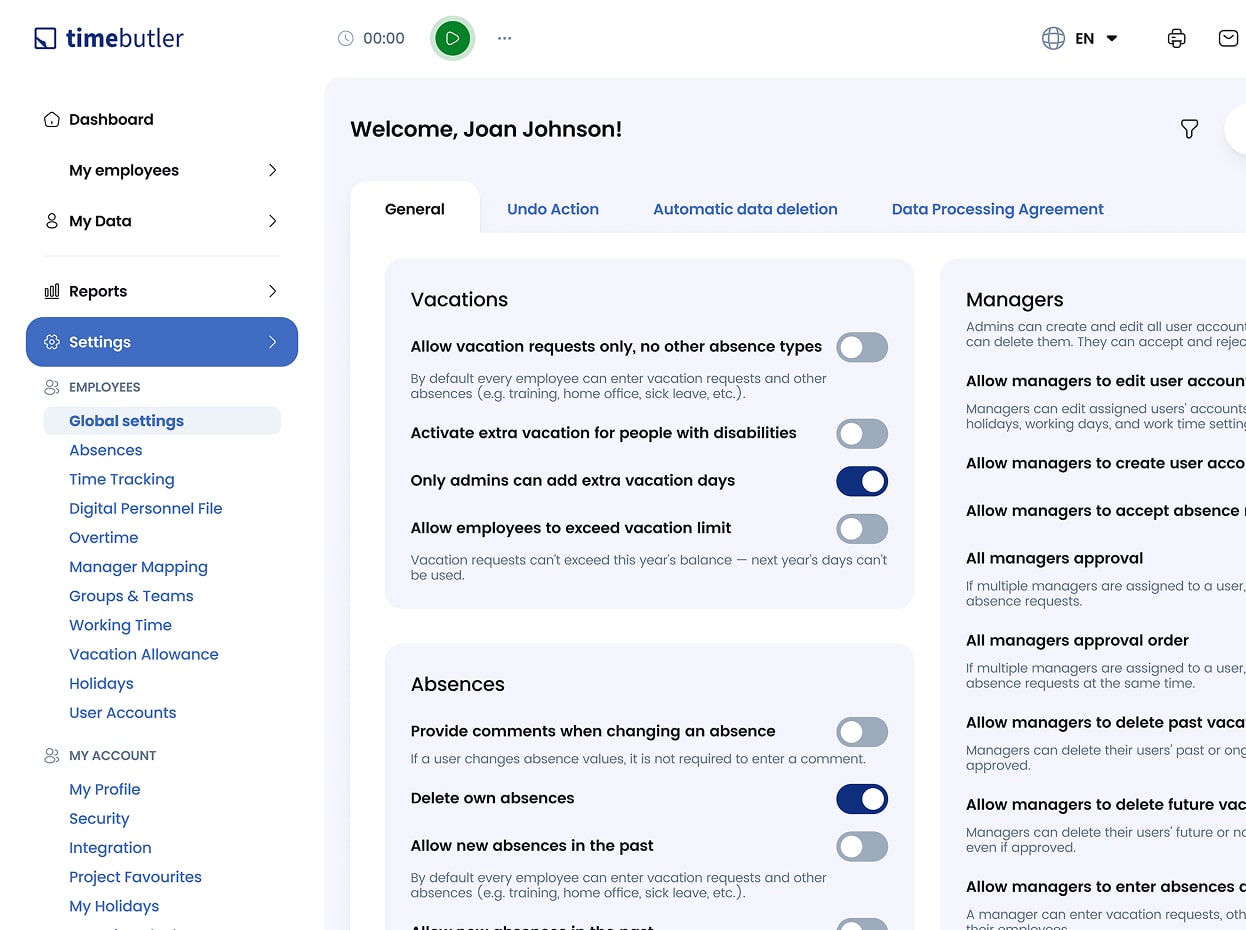Switch to the Undo Action tab
Image resolution: width=1246 pixels, height=930 pixels.
pos(552,210)
